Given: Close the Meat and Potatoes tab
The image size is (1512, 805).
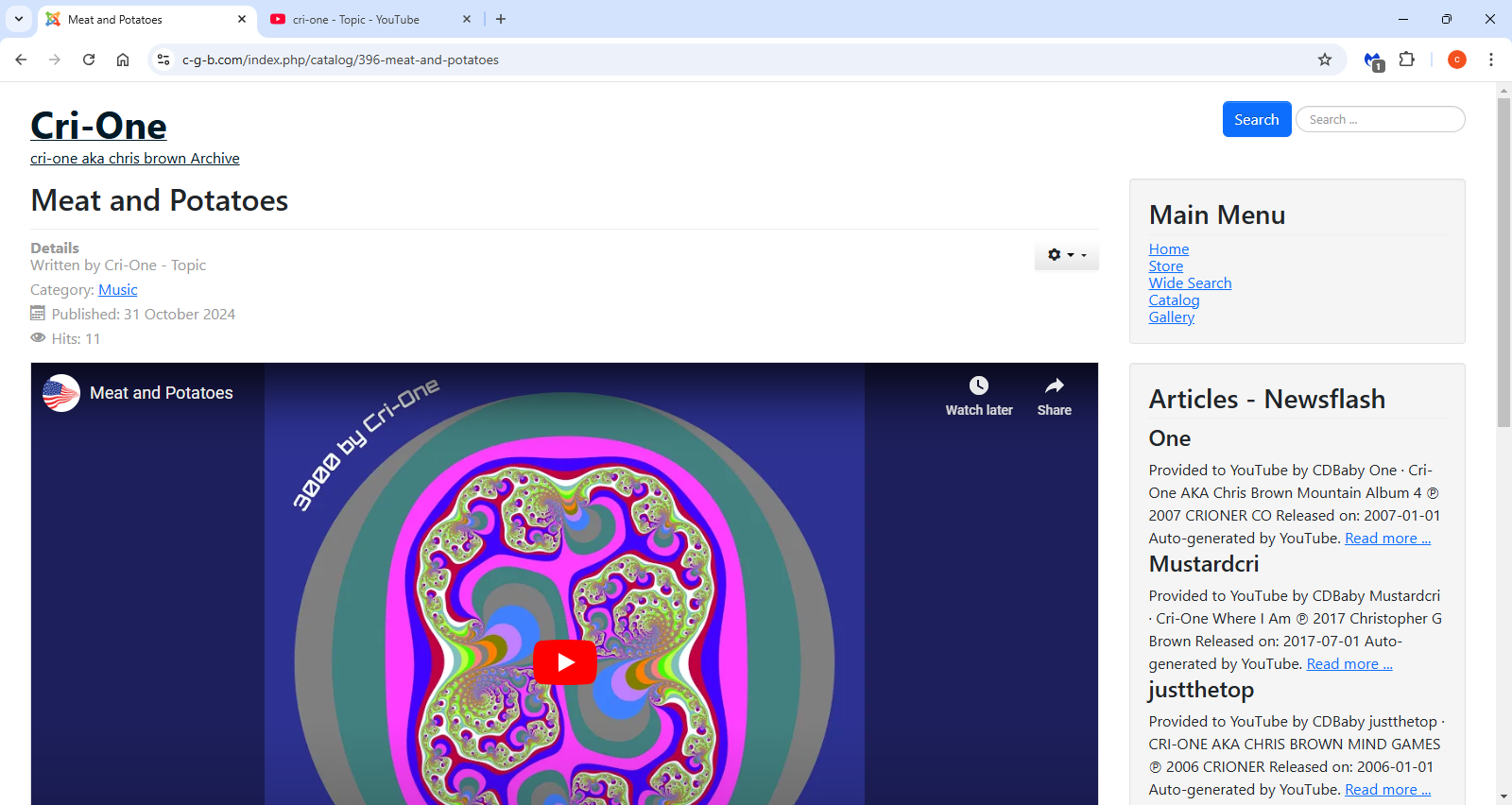Looking at the screenshot, I should tap(242, 19).
